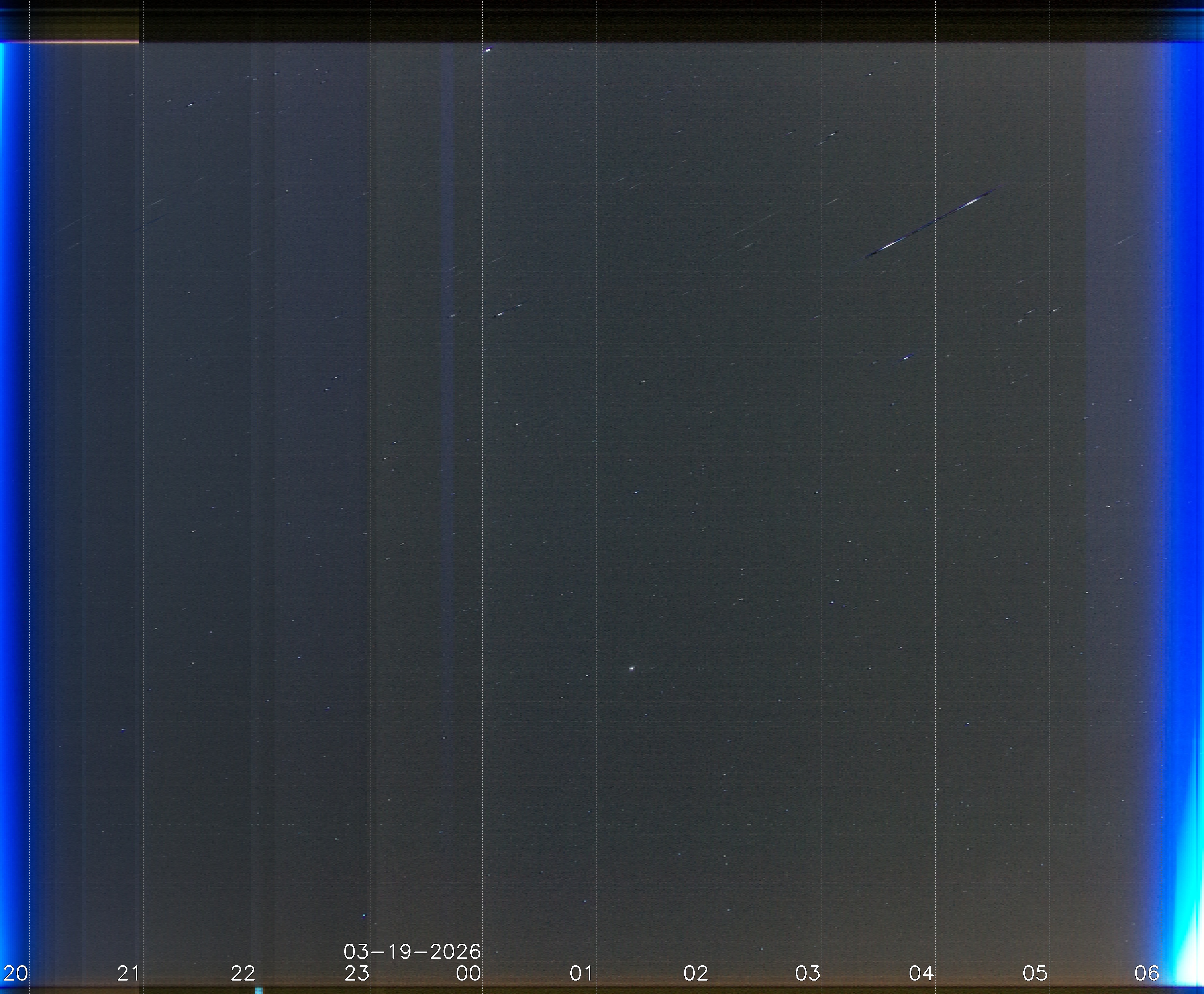Select the 06 hour label

[1147, 973]
